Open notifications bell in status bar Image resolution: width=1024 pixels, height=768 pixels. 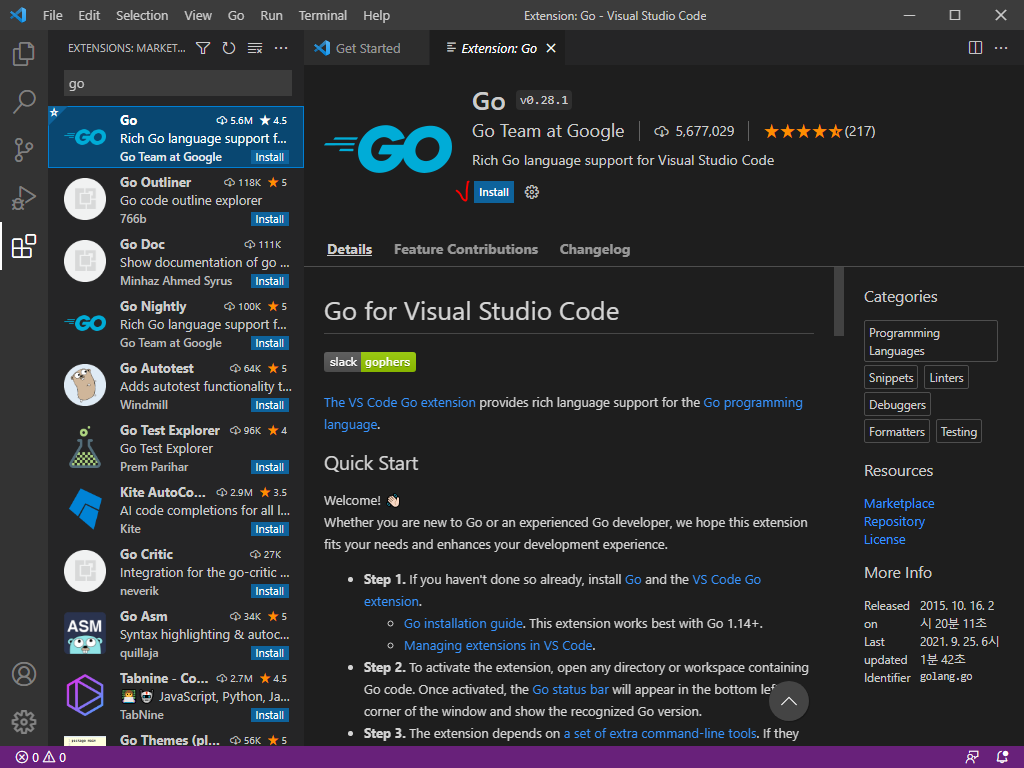(1002, 758)
